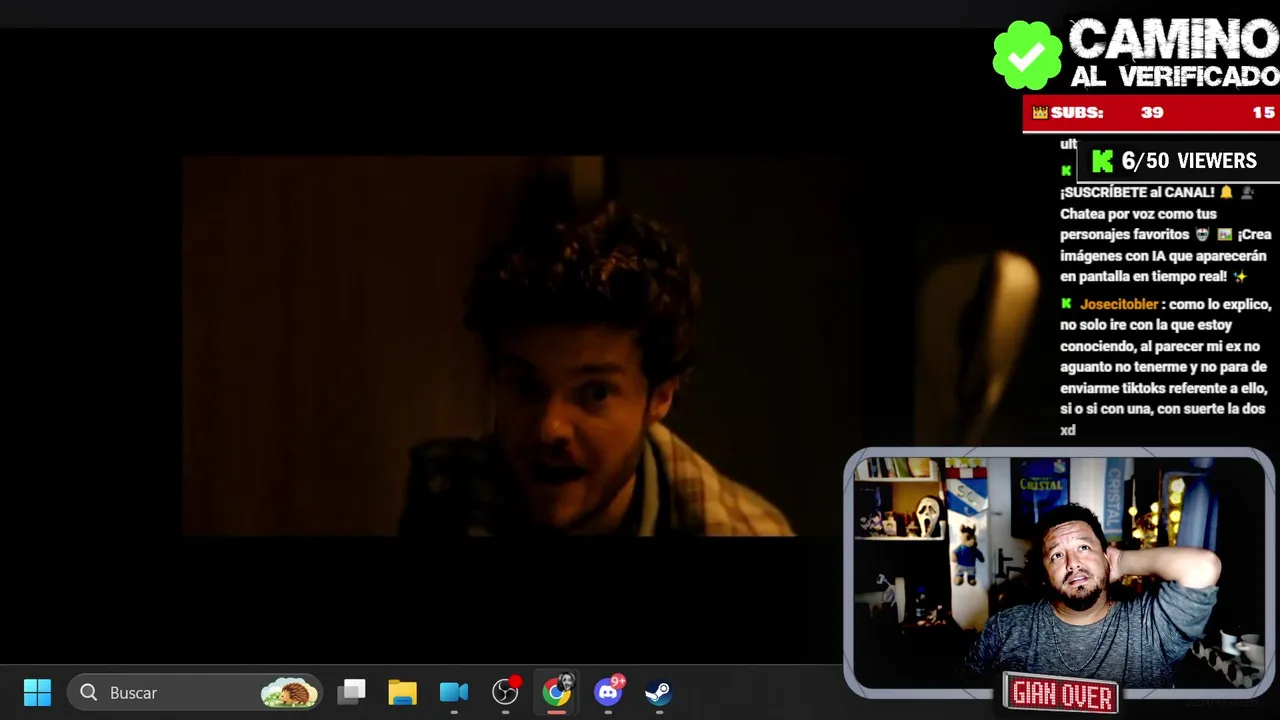
Task: Open the Windows Start menu
Action: pos(37,692)
